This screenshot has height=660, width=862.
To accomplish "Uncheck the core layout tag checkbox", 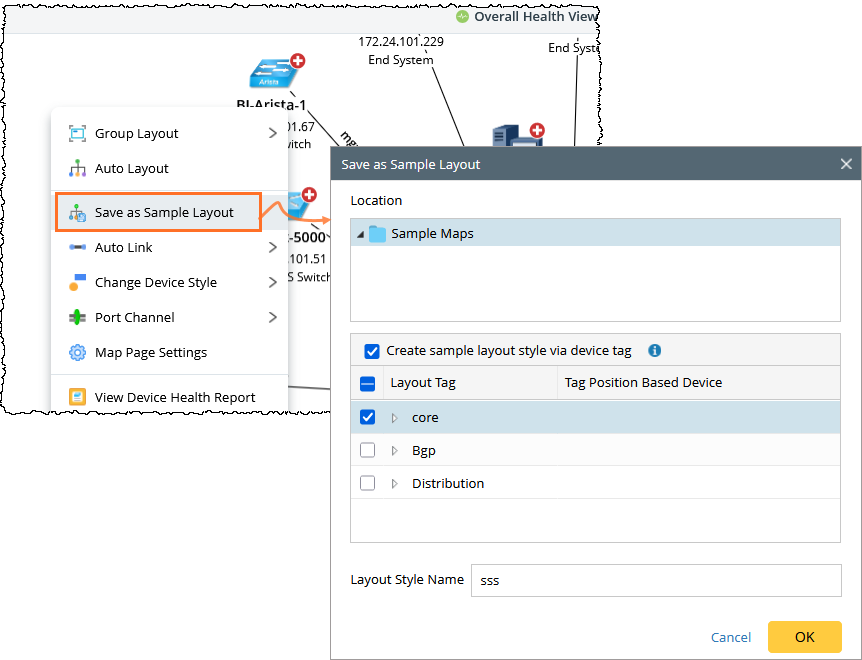I will 367,417.
